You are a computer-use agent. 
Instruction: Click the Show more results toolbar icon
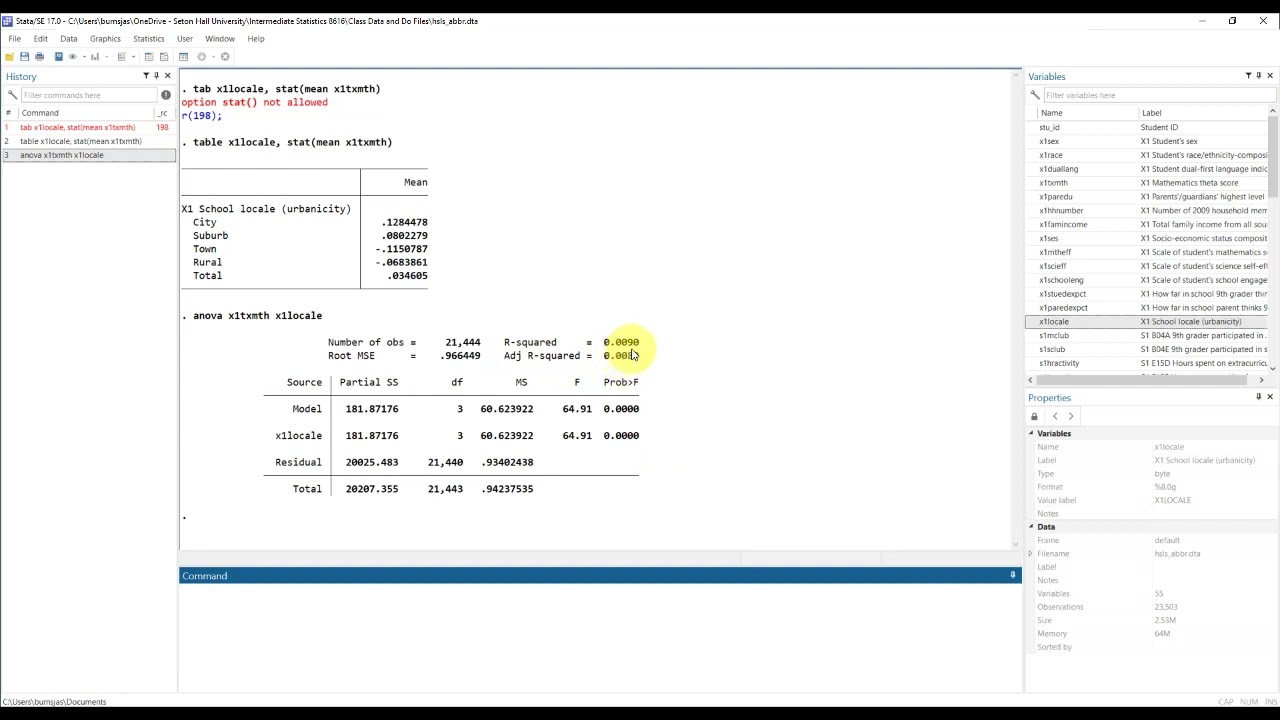(201, 56)
